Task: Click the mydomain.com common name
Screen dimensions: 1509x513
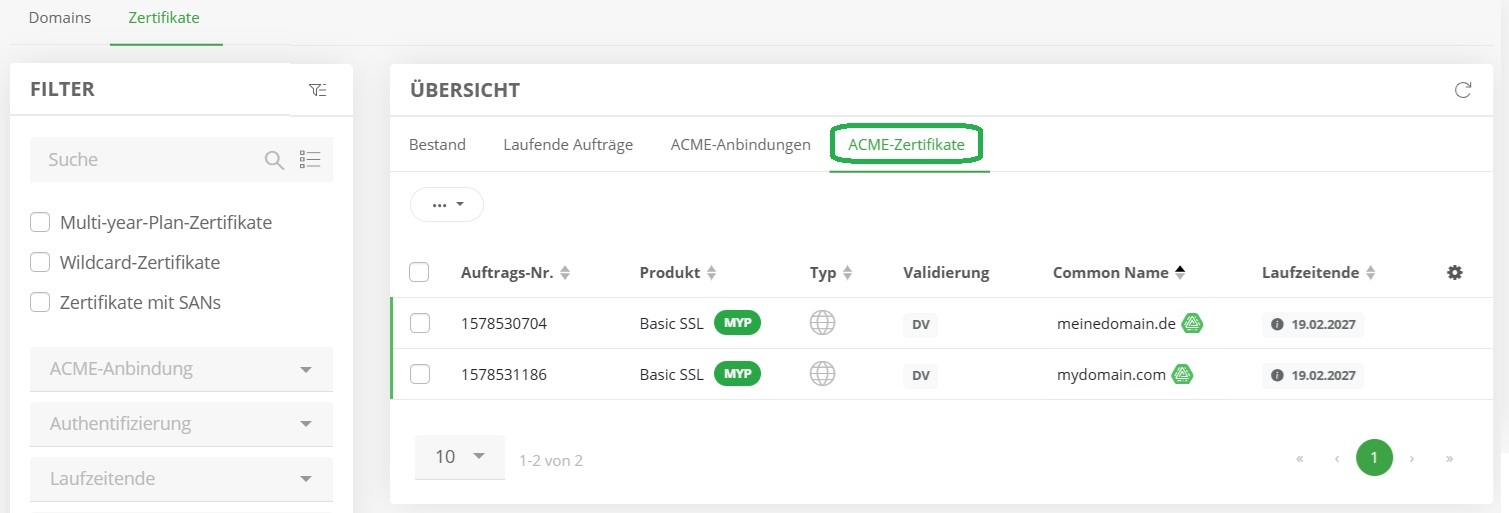Action: [x=1111, y=375]
